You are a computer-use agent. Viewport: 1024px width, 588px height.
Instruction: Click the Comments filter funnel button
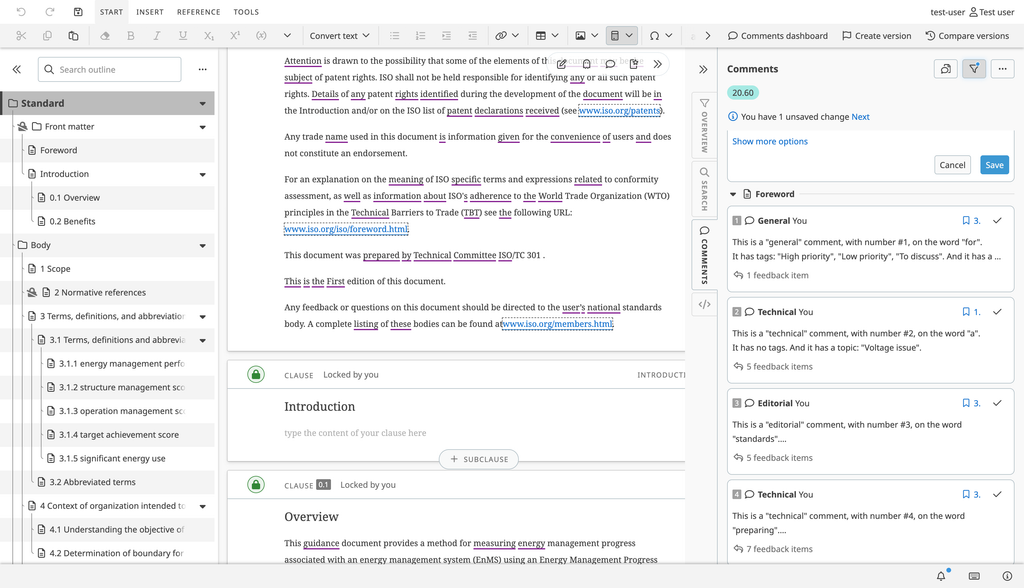click(x=974, y=69)
